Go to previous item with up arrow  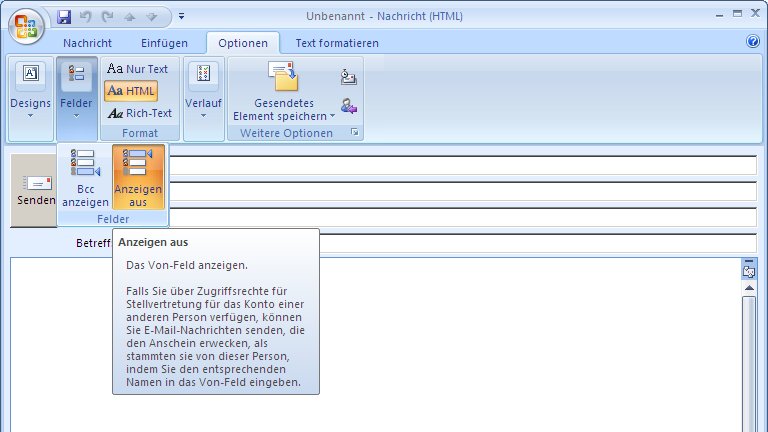coord(130,17)
